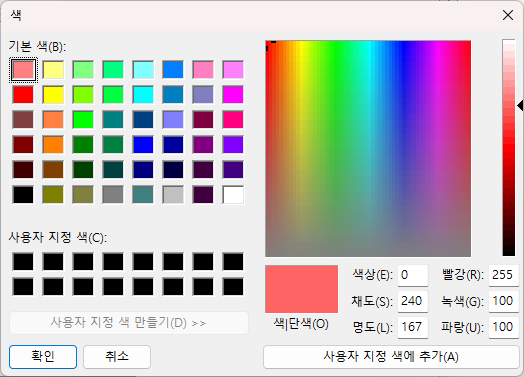
Task: Select the vivid pure orange basic swatch
Action: click(53, 145)
